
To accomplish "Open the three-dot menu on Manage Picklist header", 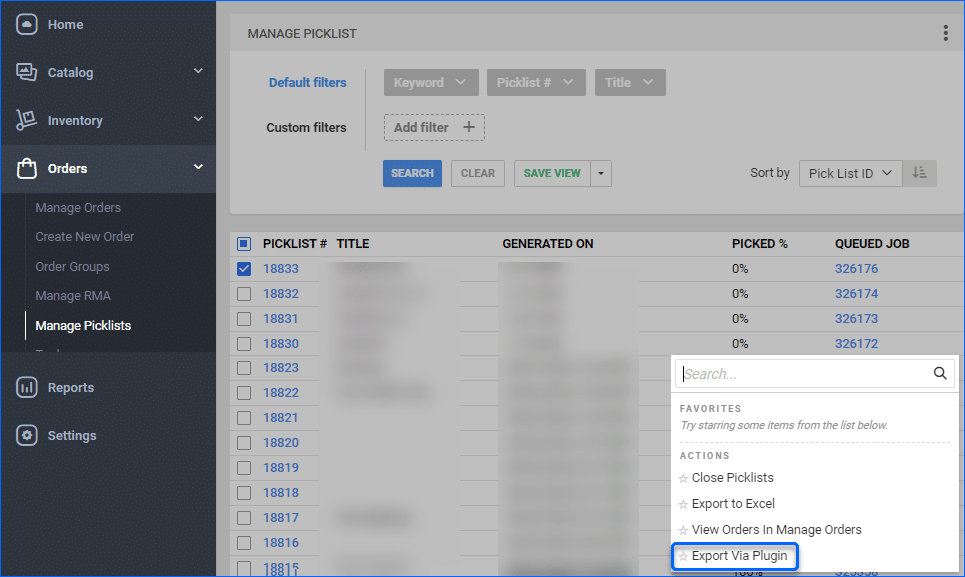I will 945,33.
